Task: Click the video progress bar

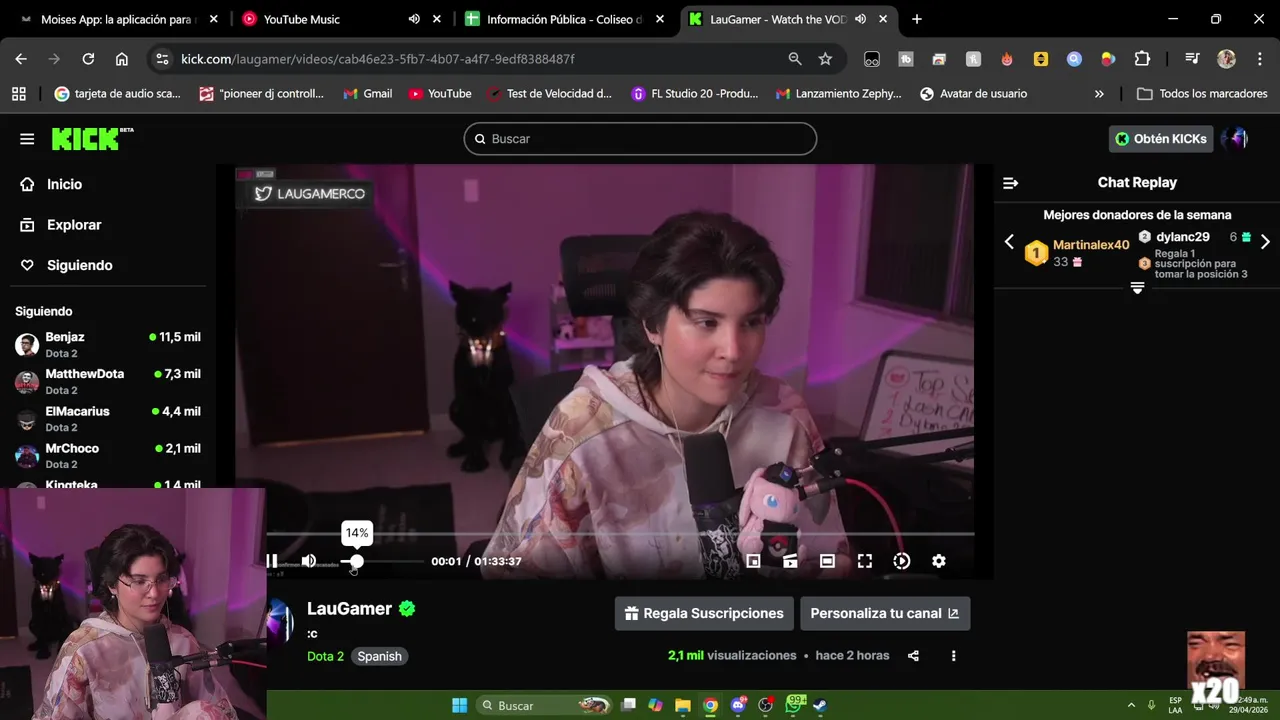Action: click(x=620, y=535)
